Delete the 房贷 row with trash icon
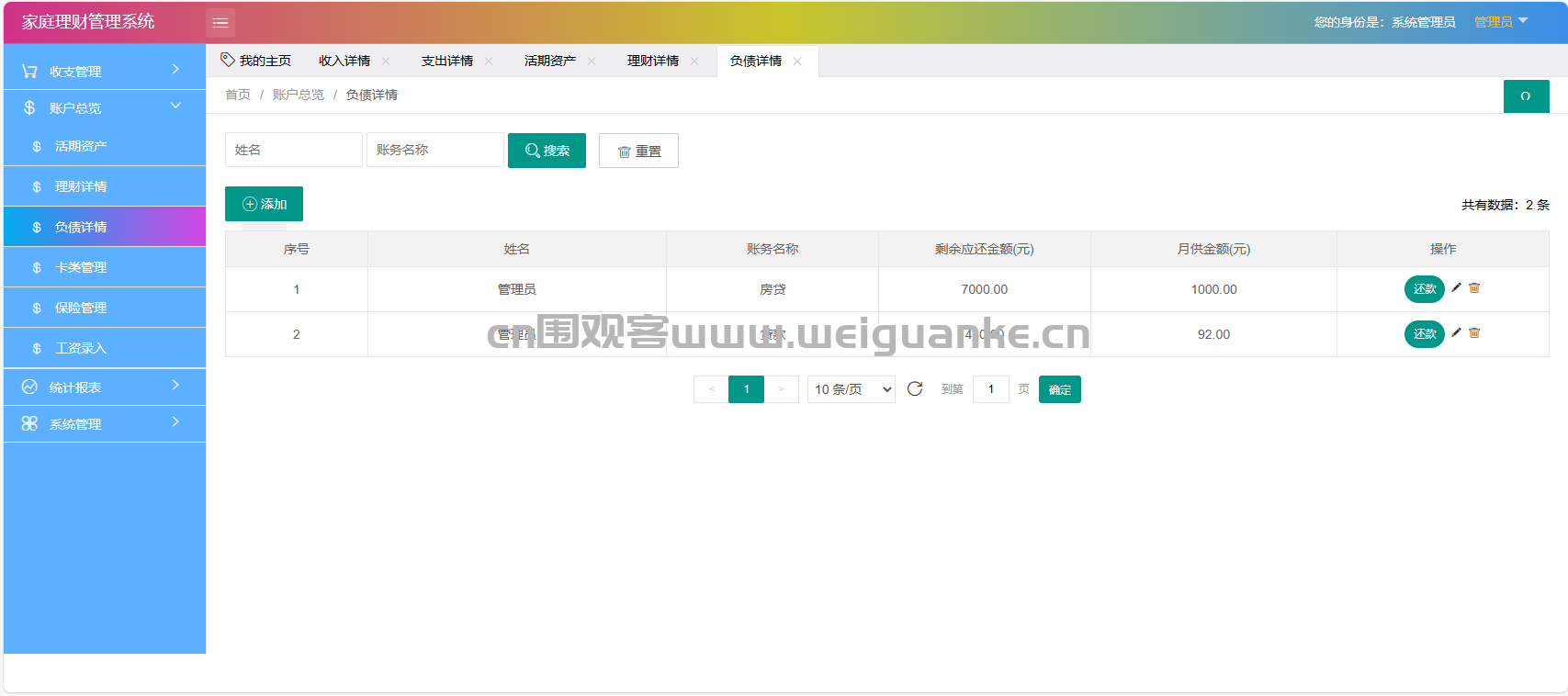This screenshot has width=1568, height=696. point(1474,287)
